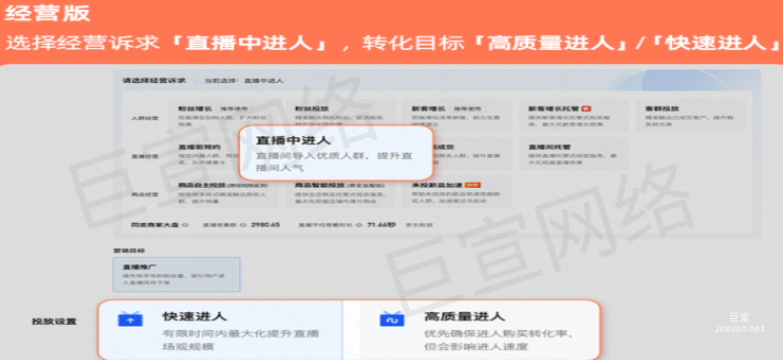The height and width of the screenshot is (360, 783).
Task: Click the 2980.65 live views value
Action: [x=266, y=225]
